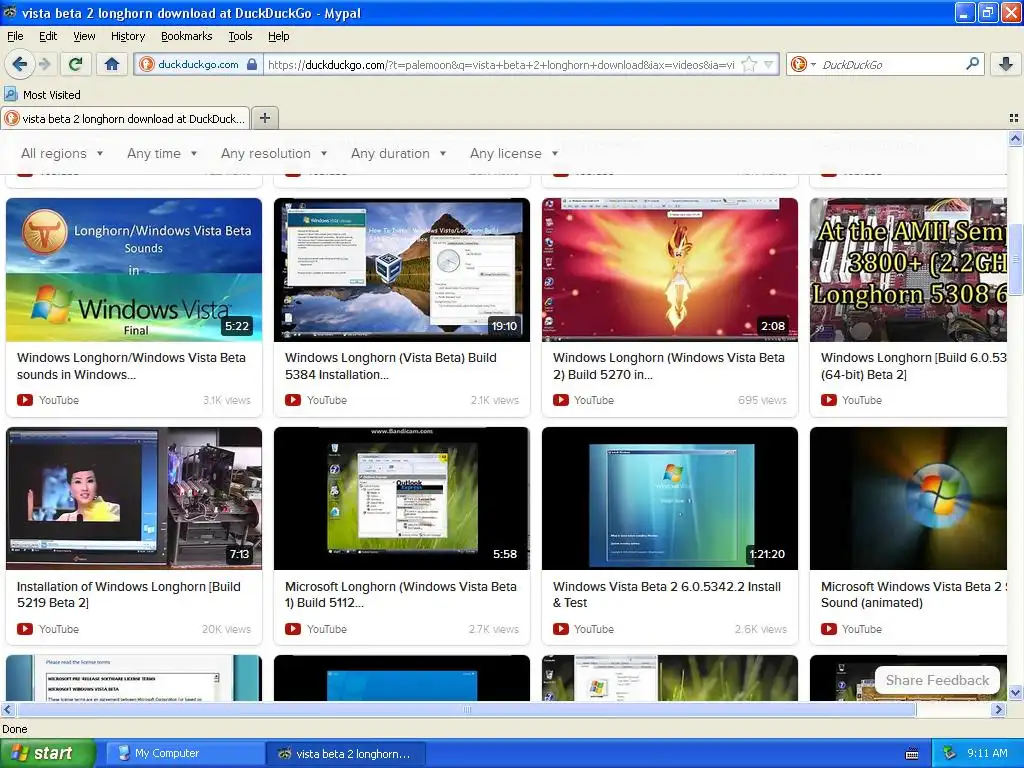The width and height of the screenshot is (1024, 768).
Task: Open the address bar history dropdown arrow
Action: (769, 64)
